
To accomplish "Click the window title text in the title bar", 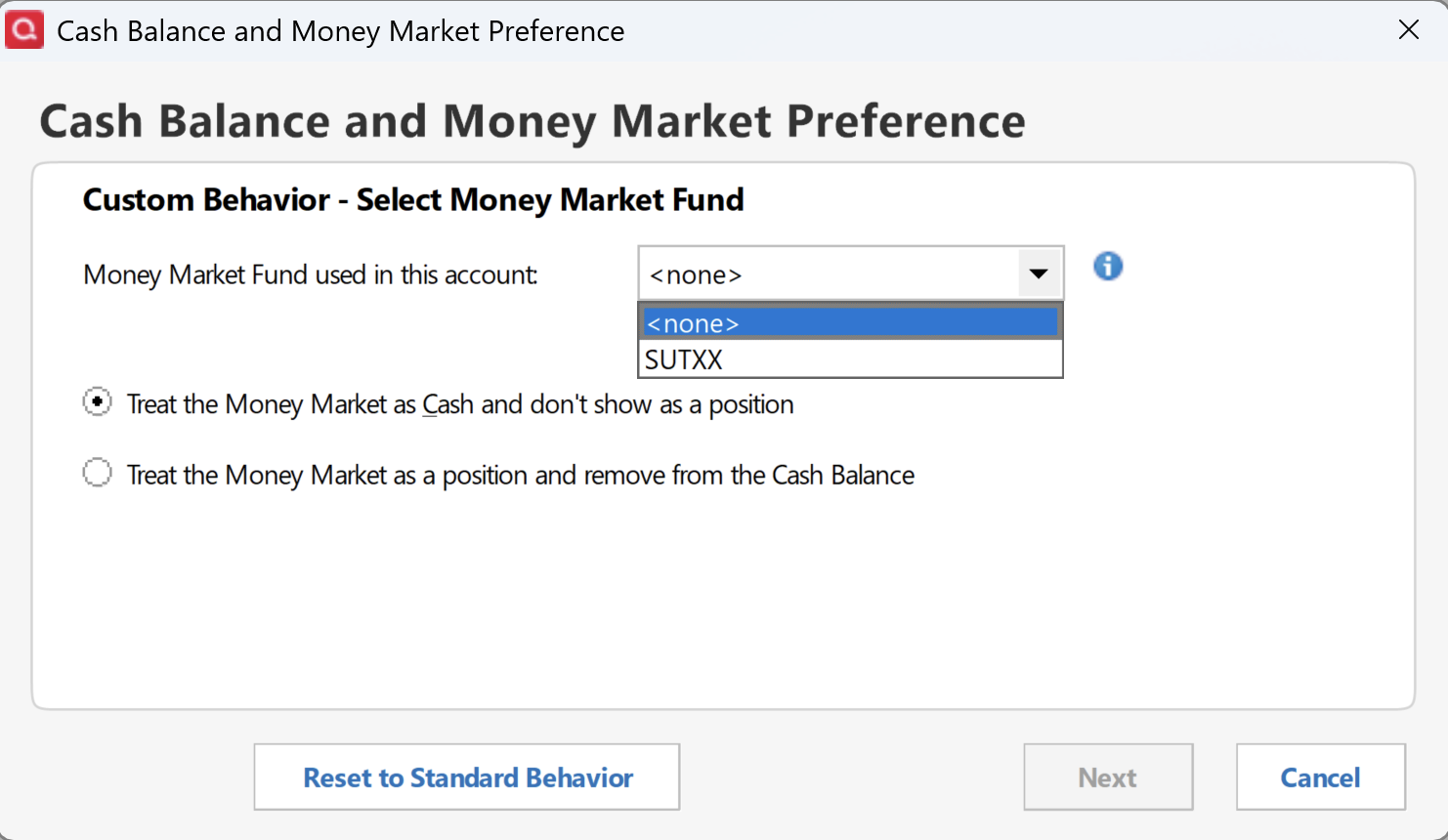I will (x=340, y=31).
